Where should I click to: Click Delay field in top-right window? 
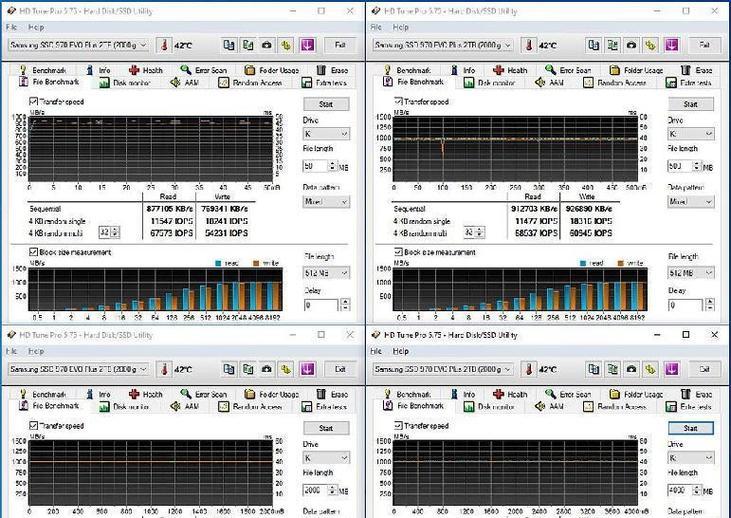(685, 305)
